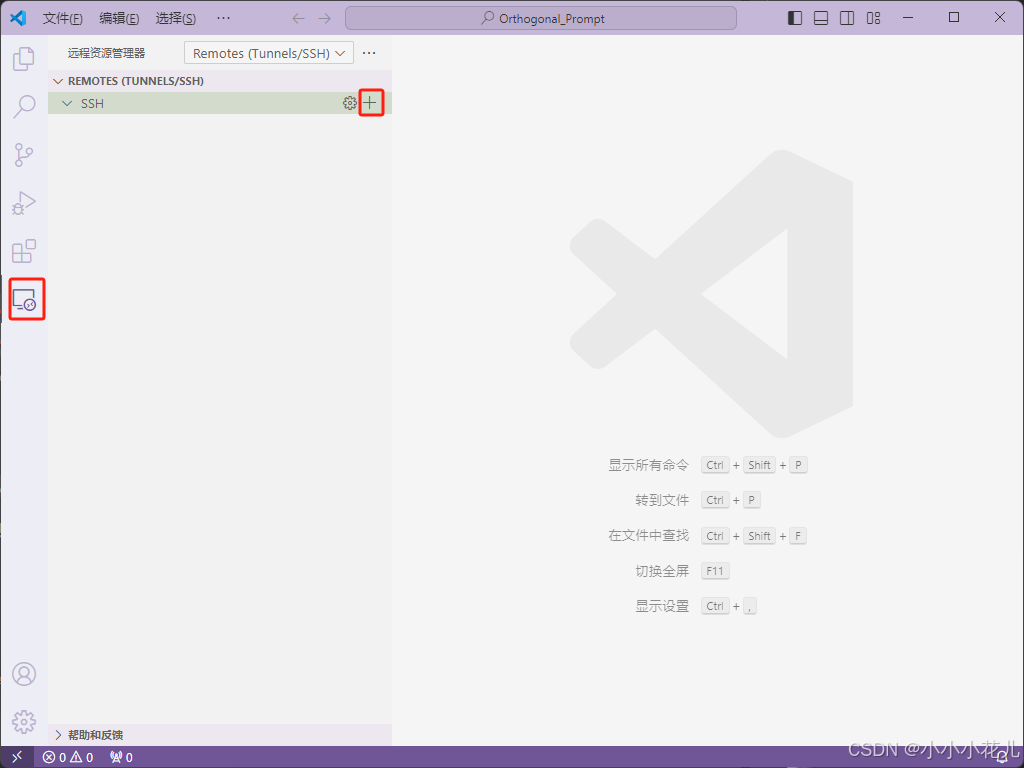Toggle the bottom panel layout icon

pos(821,18)
